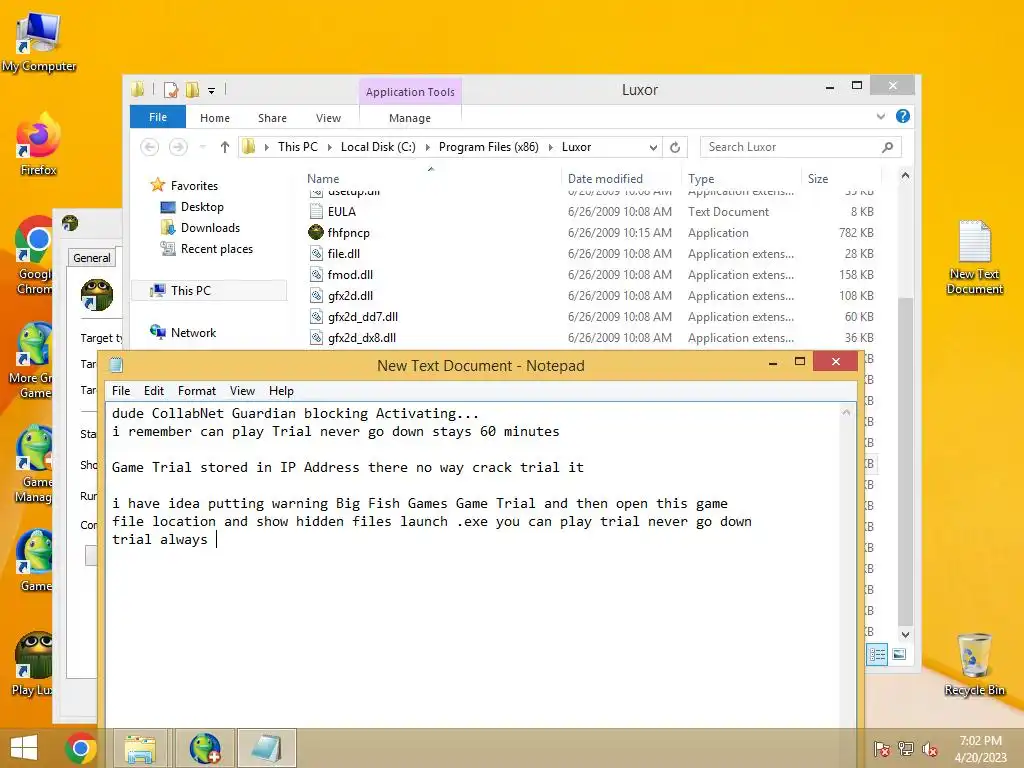The height and width of the screenshot is (768, 1024).
Task: Select the Notepad window title icon
Action: pyautogui.click(x=116, y=364)
